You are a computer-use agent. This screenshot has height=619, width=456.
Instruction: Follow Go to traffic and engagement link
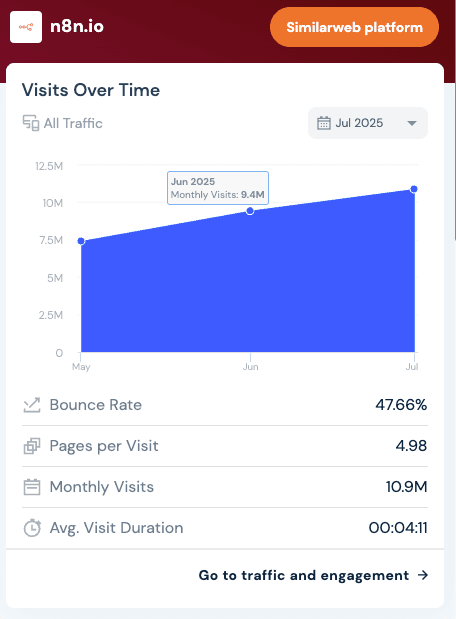coord(313,575)
